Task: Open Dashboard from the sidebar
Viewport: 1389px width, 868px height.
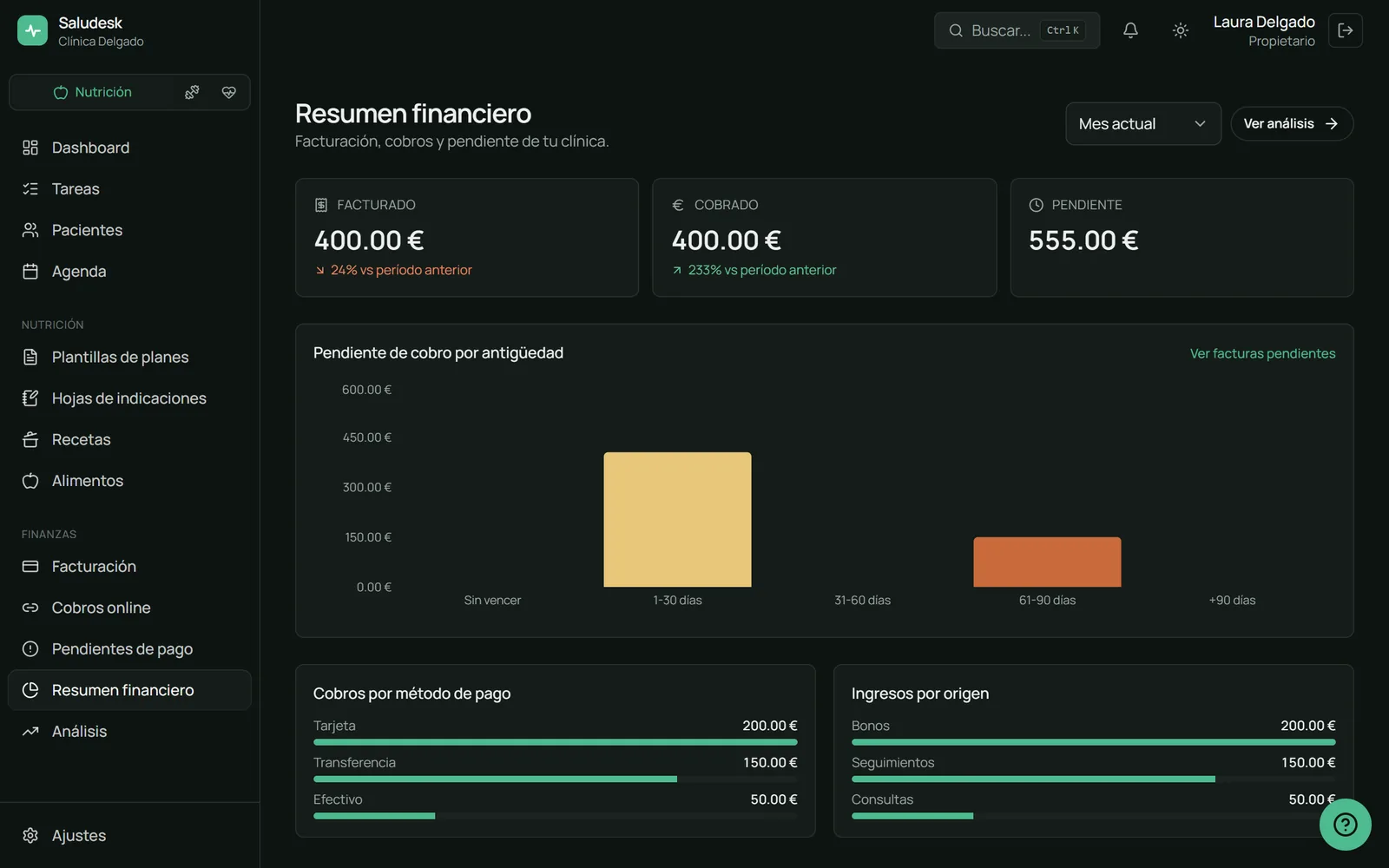Action: (x=129, y=148)
